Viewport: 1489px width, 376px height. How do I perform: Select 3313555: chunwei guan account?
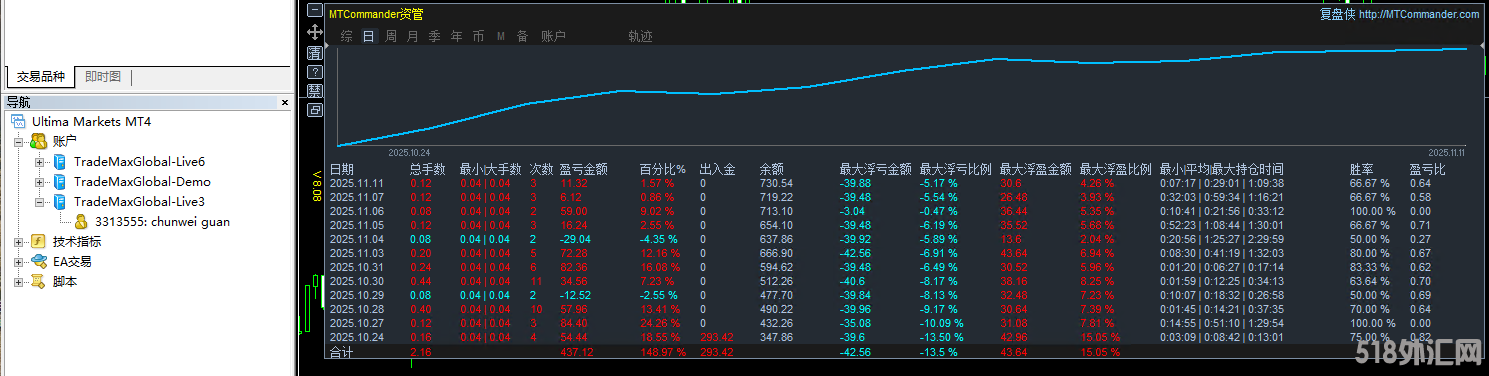[162, 222]
